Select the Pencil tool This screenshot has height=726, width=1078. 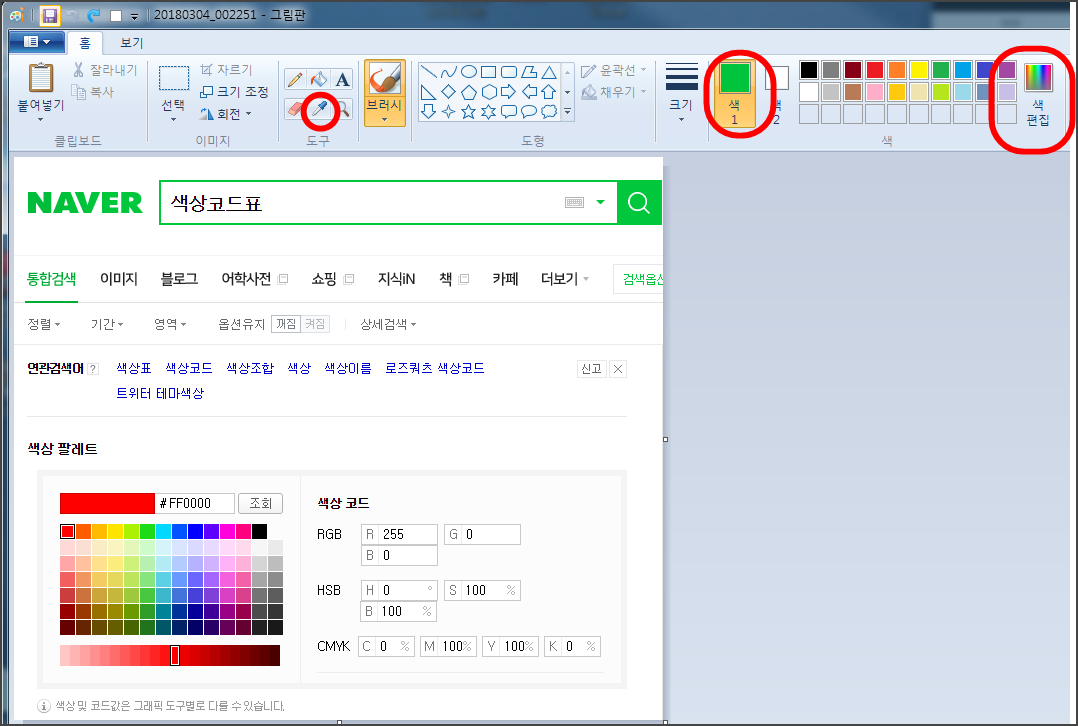tap(295, 78)
